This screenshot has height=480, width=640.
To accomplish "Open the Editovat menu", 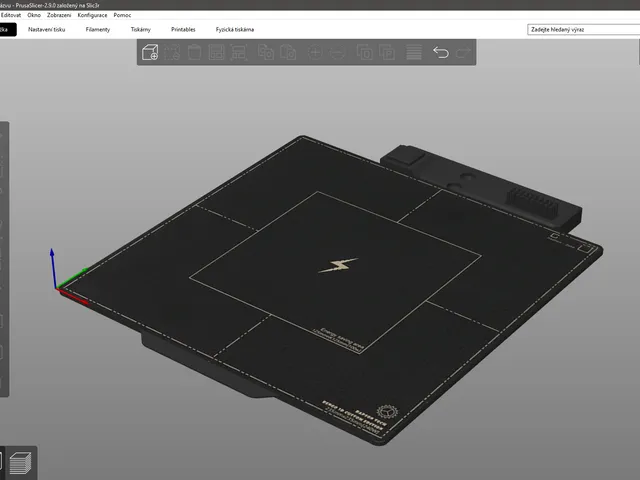I will click(x=11, y=15).
